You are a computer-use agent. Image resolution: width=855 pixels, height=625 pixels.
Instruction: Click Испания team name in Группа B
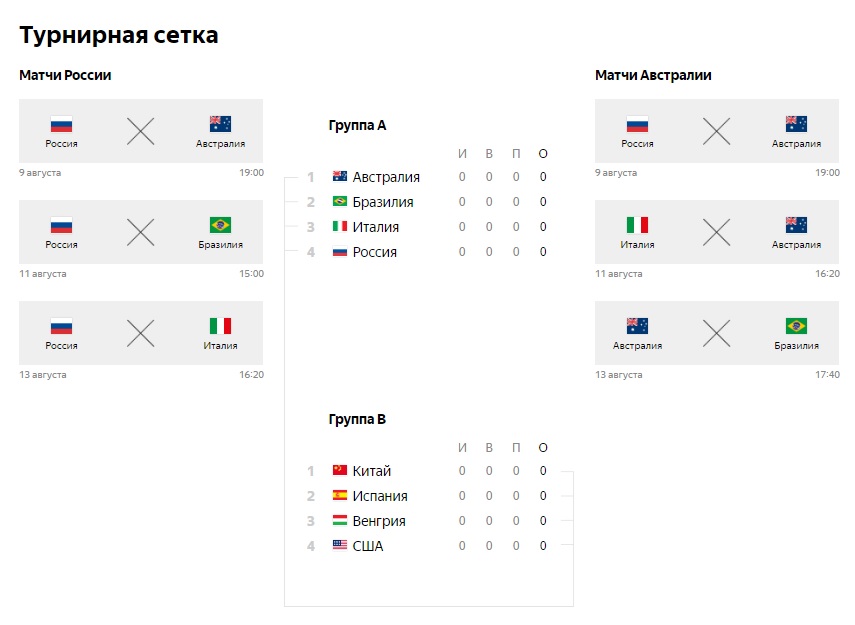pyautogui.click(x=380, y=496)
